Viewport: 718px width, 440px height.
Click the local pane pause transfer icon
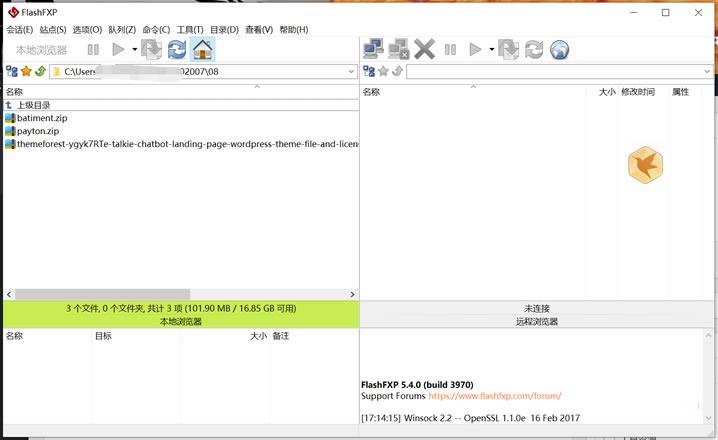pyautogui.click(x=93, y=49)
